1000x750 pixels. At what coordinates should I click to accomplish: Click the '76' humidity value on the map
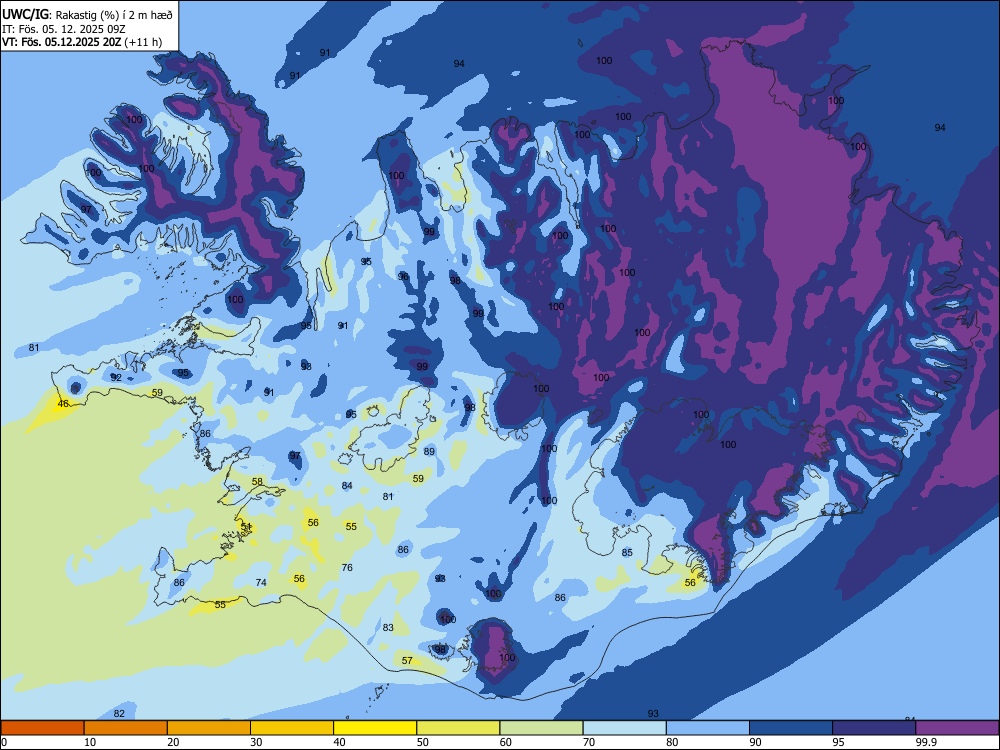tap(347, 567)
